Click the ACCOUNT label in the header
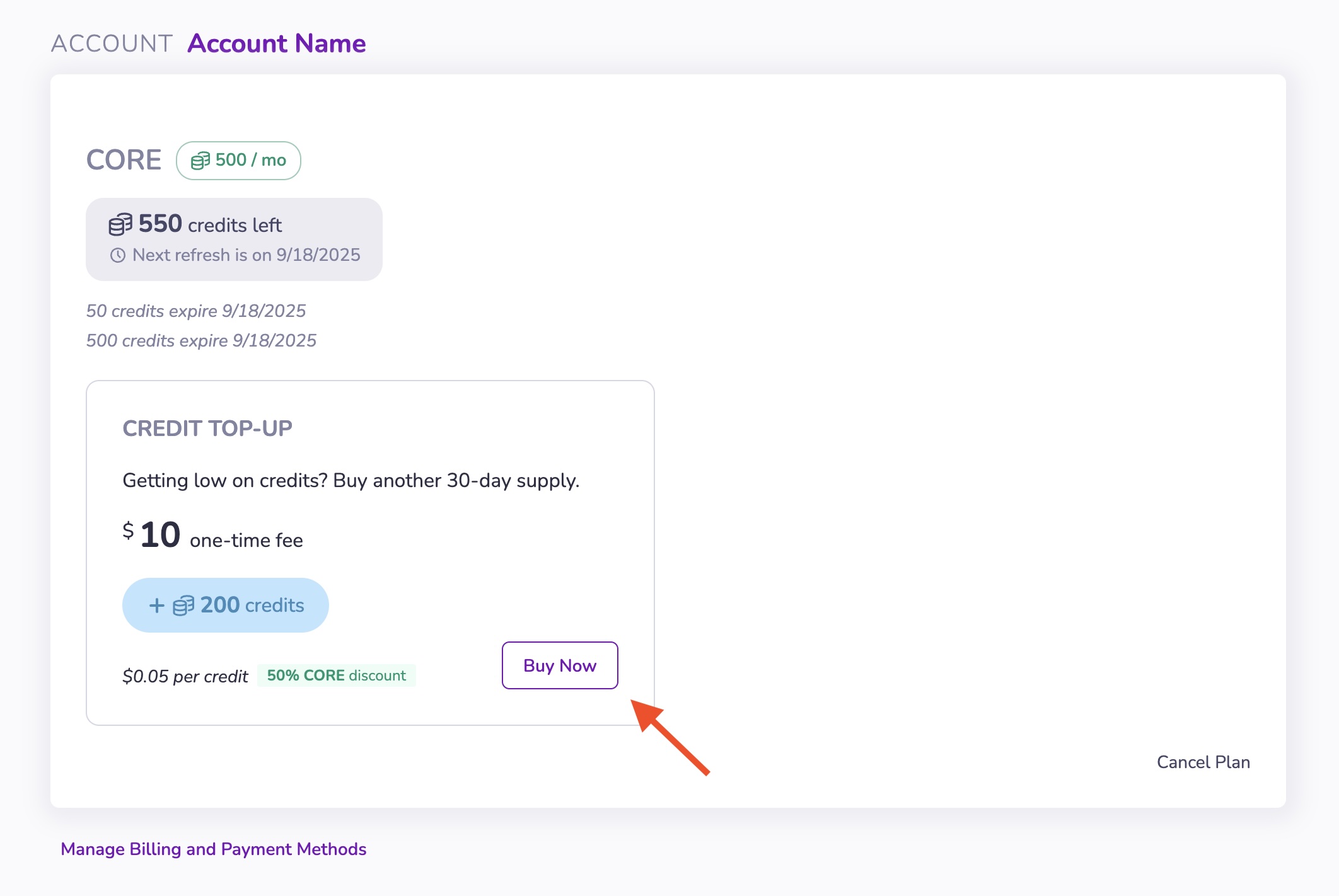 112,43
